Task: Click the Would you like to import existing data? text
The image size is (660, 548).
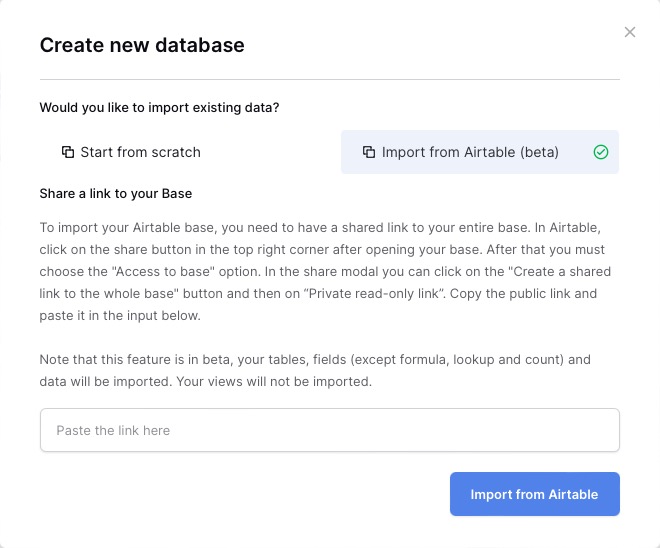Action: tap(159, 108)
